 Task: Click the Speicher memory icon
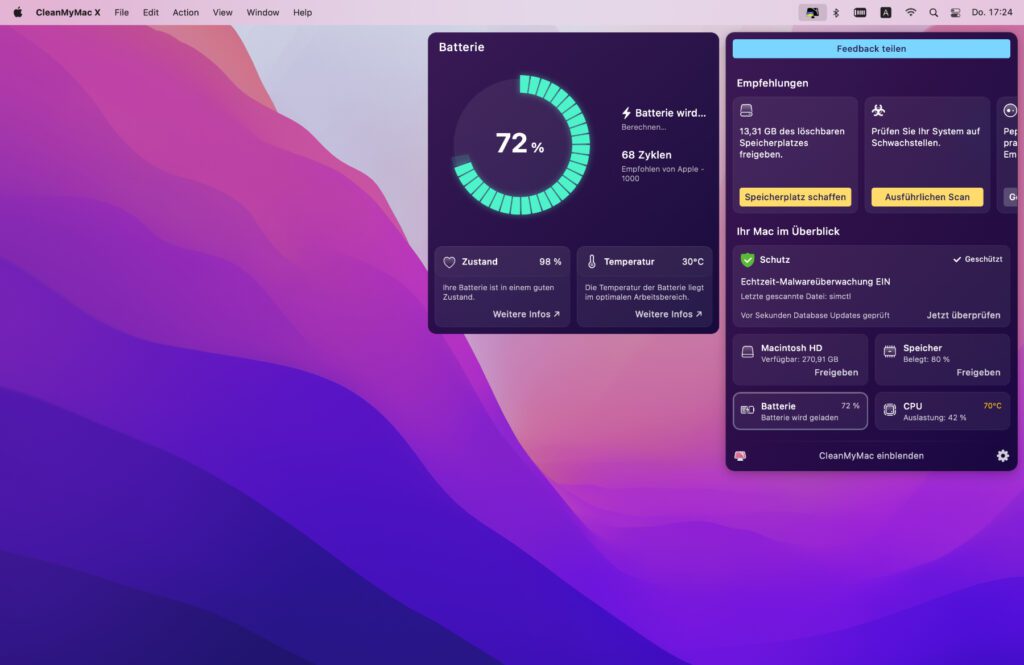pyautogui.click(x=889, y=352)
